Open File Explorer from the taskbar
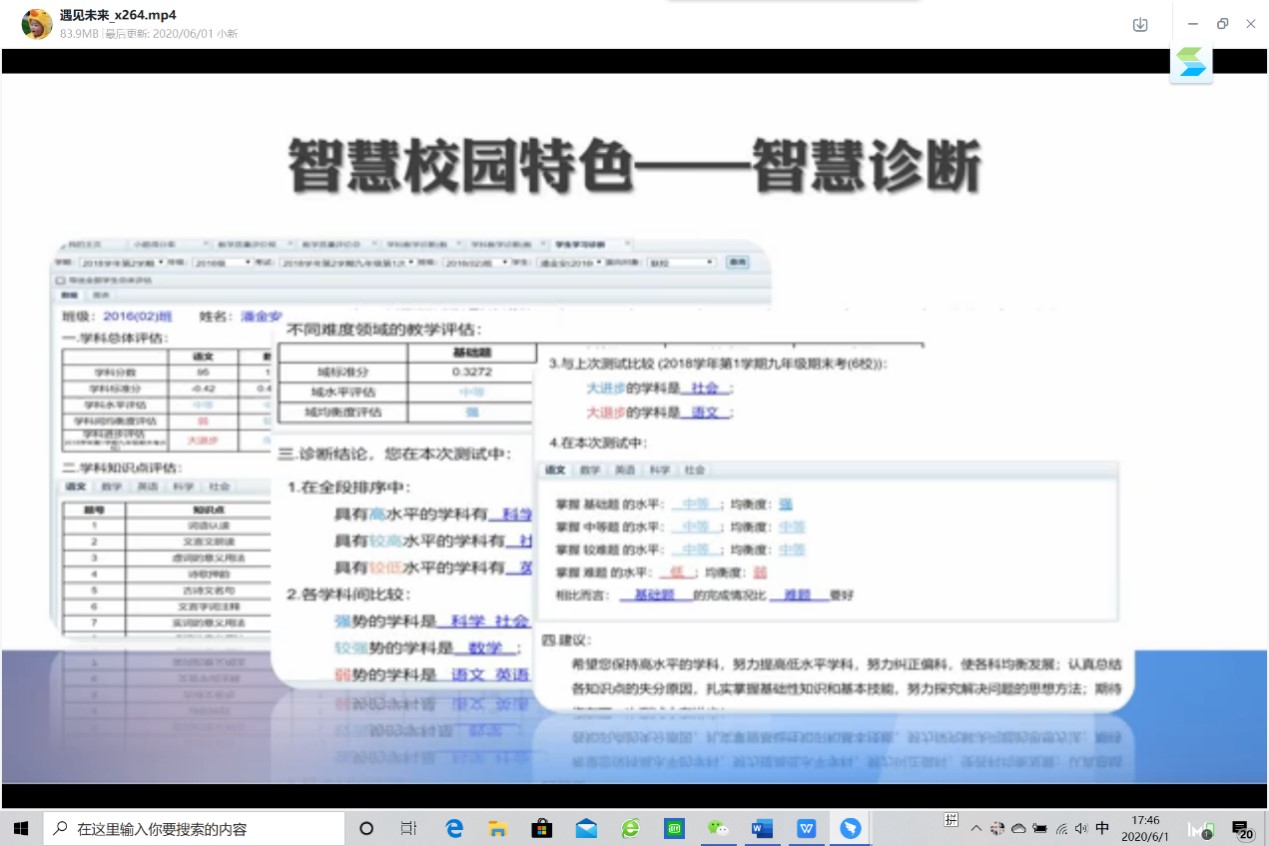The height and width of the screenshot is (846, 1269). pyautogui.click(x=498, y=828)
